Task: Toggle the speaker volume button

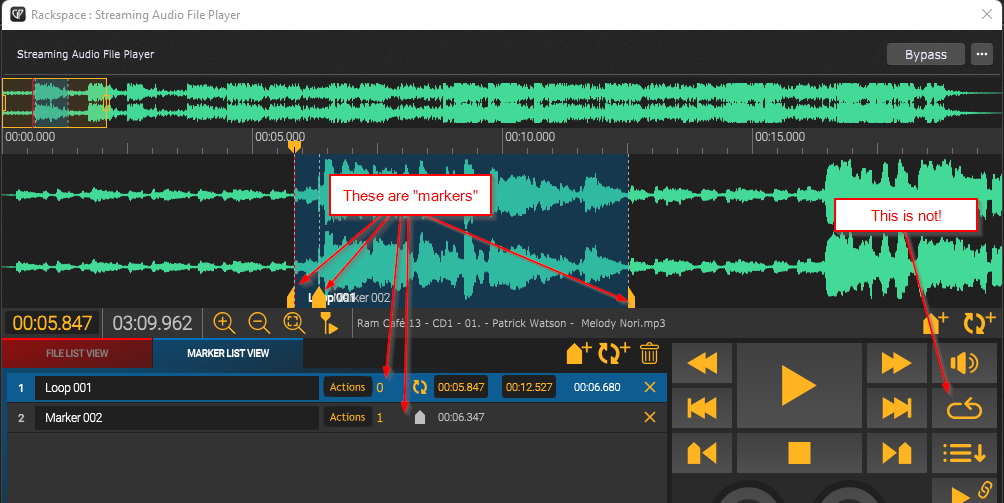Action: [x=964, y=363]
